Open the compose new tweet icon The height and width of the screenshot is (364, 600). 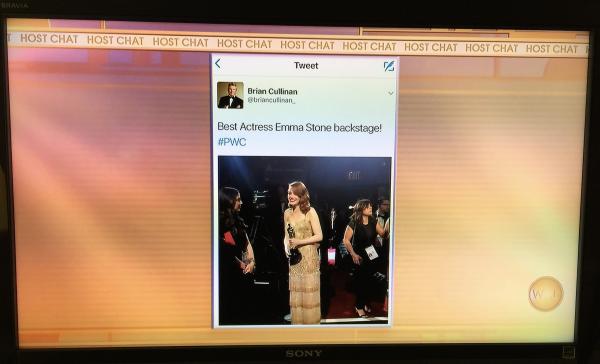pos(388,66)
